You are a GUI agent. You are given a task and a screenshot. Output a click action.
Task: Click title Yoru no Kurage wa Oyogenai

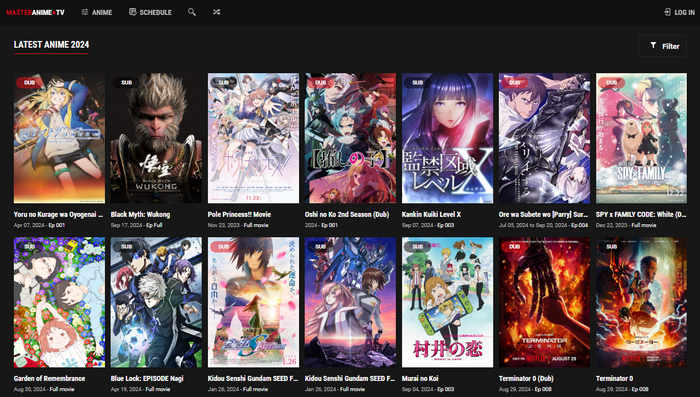(58, 215)
